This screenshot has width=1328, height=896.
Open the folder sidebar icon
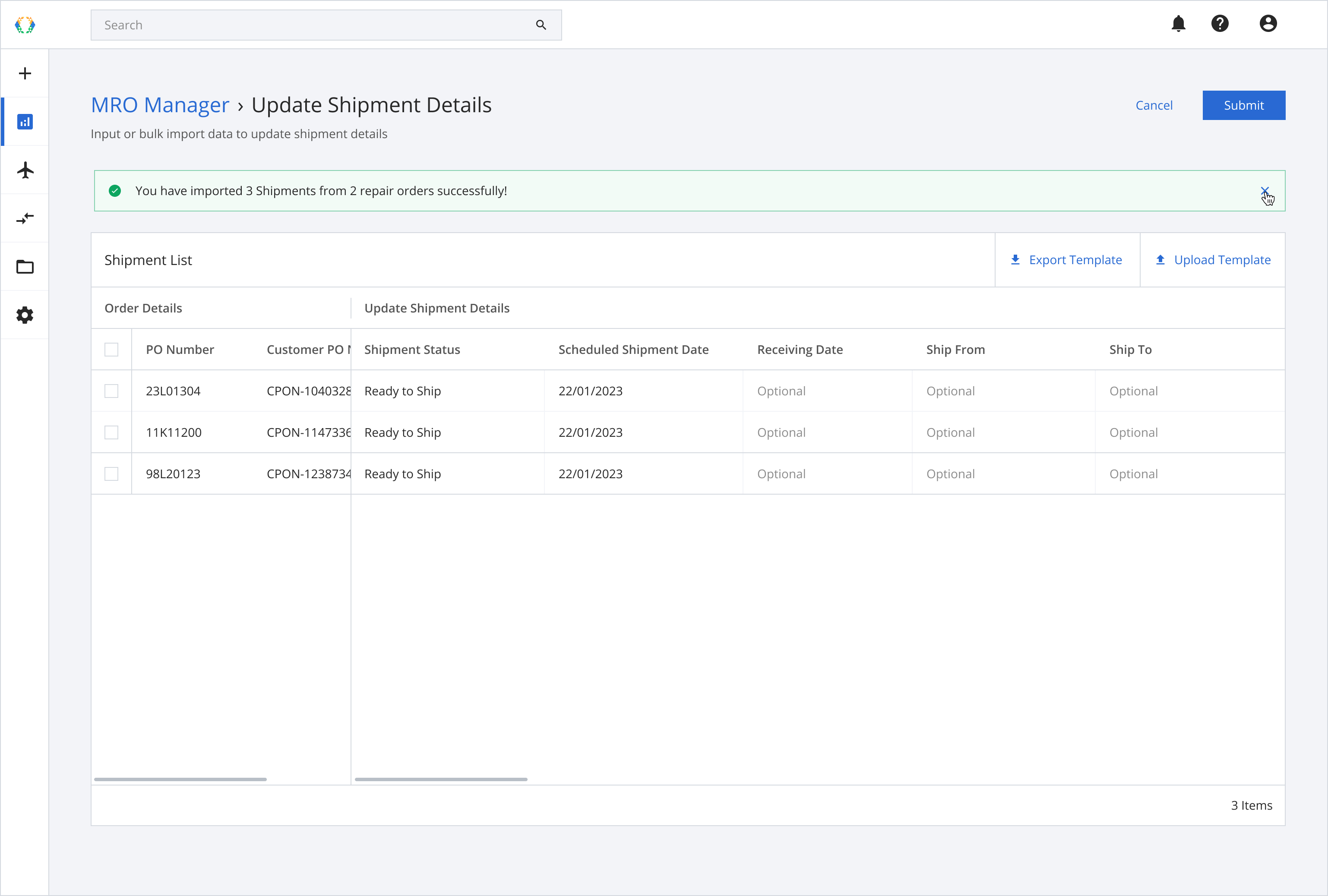25,267
